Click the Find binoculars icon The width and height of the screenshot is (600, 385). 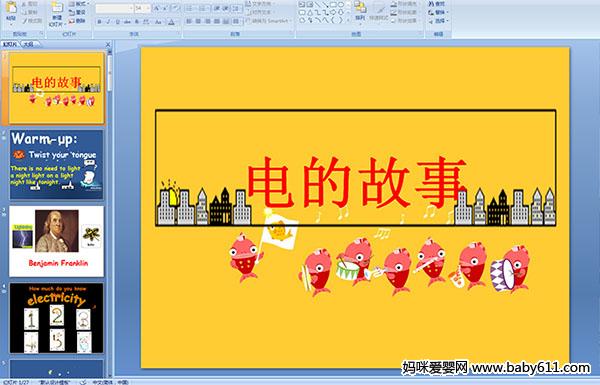pyautogui.click(x=431, y=4)
